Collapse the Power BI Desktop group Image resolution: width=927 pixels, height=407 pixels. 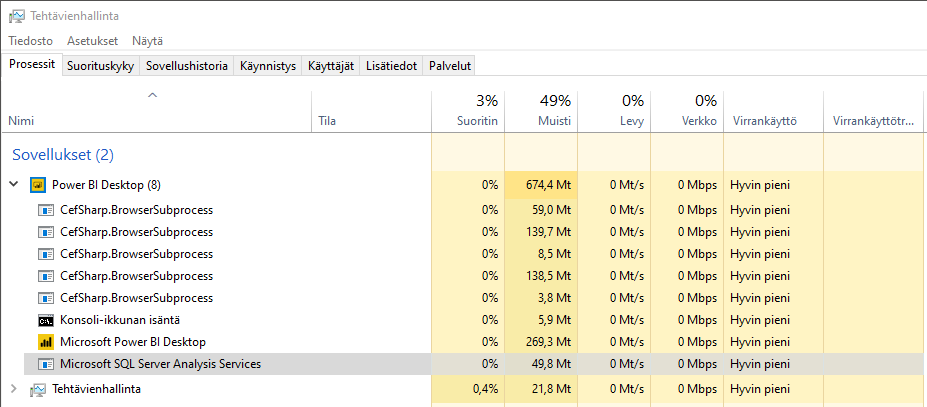[x=14, y=185]
